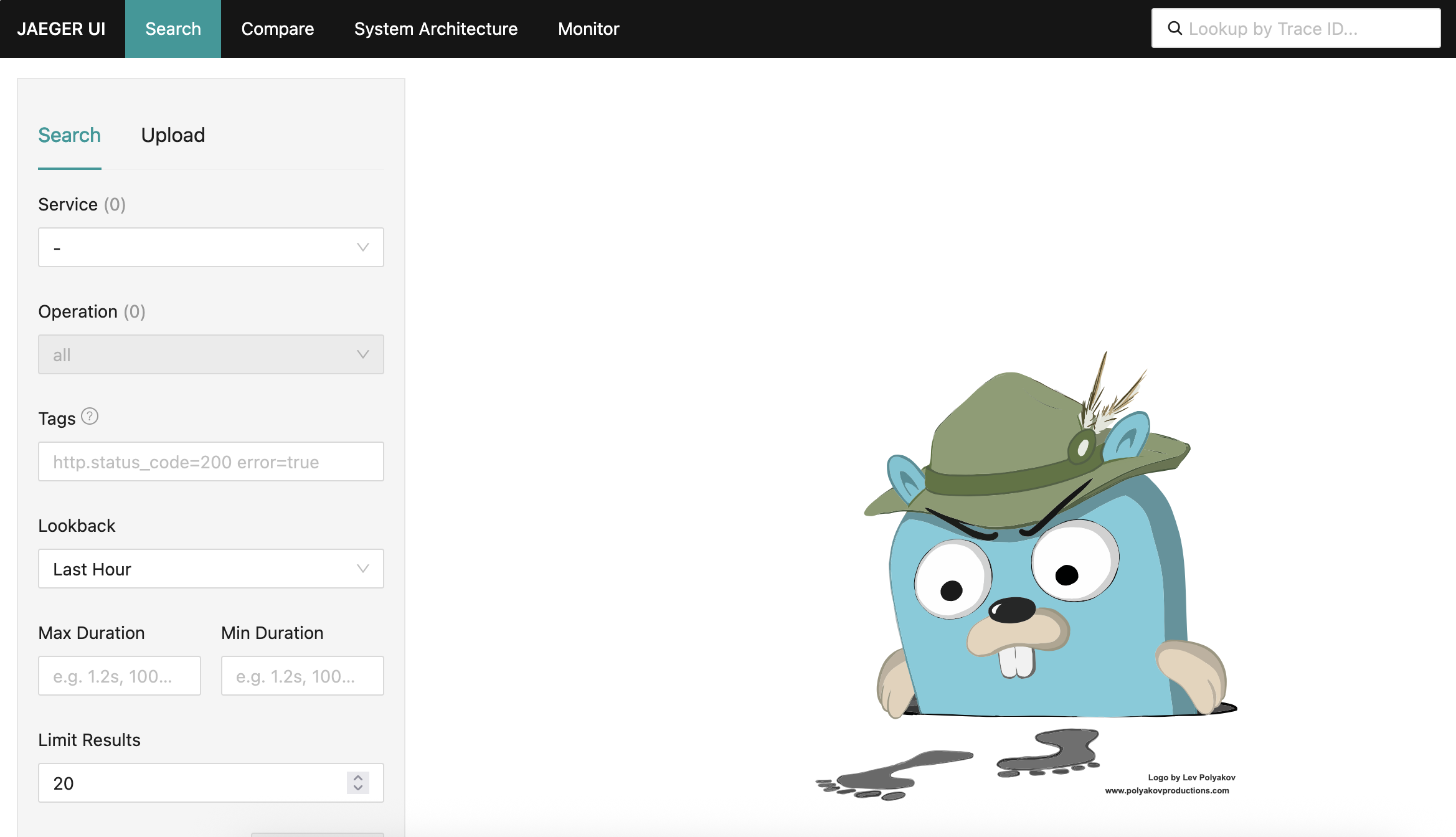1456x837 pixels.
Task: Click the Tags help question-mark icon
Action: (x=90, y=417)
